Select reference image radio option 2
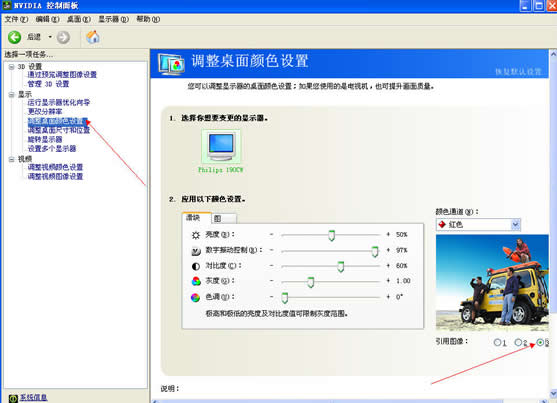 (x=518, y=342)
